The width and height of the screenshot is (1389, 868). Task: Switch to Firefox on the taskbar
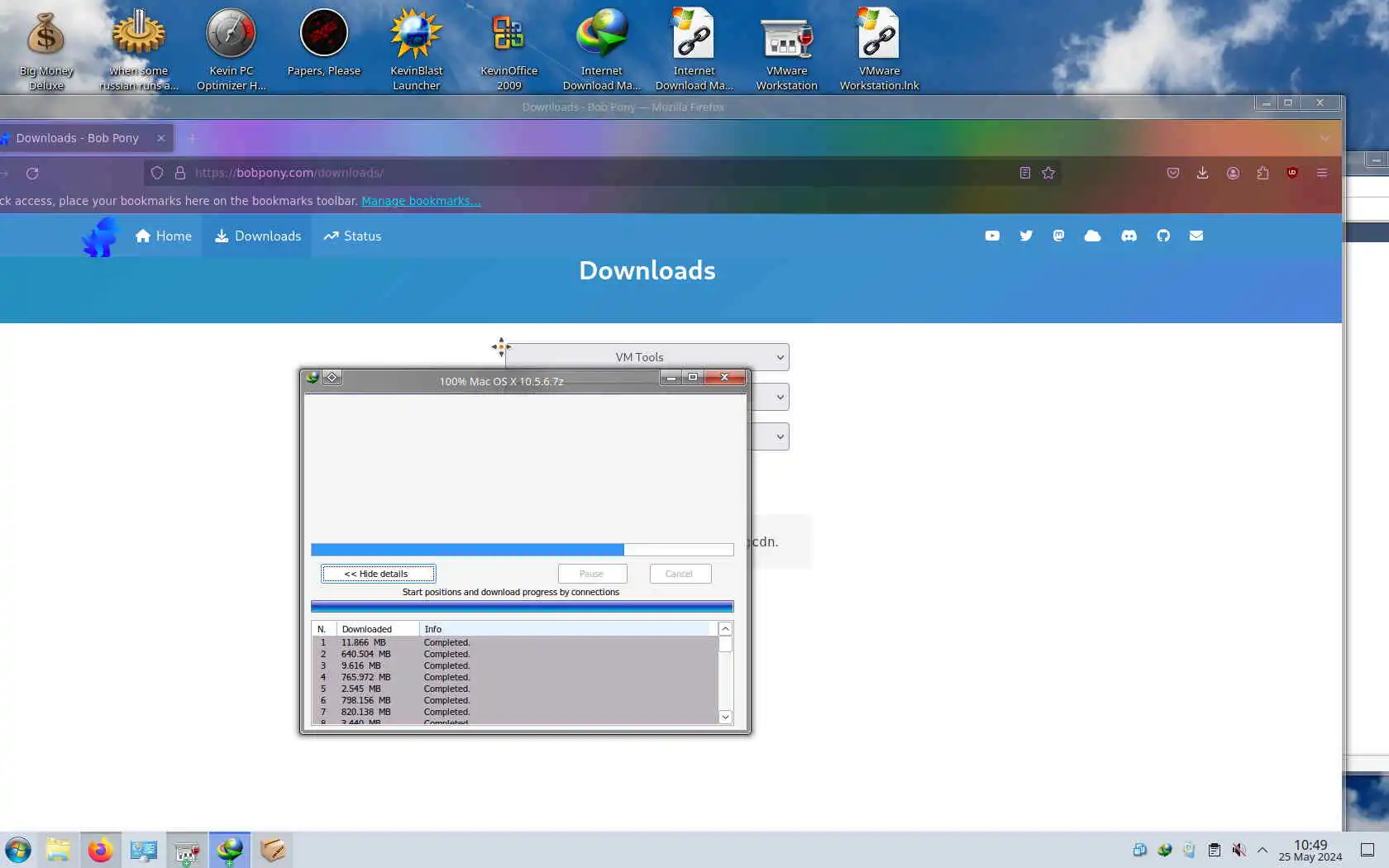(101, 850)
